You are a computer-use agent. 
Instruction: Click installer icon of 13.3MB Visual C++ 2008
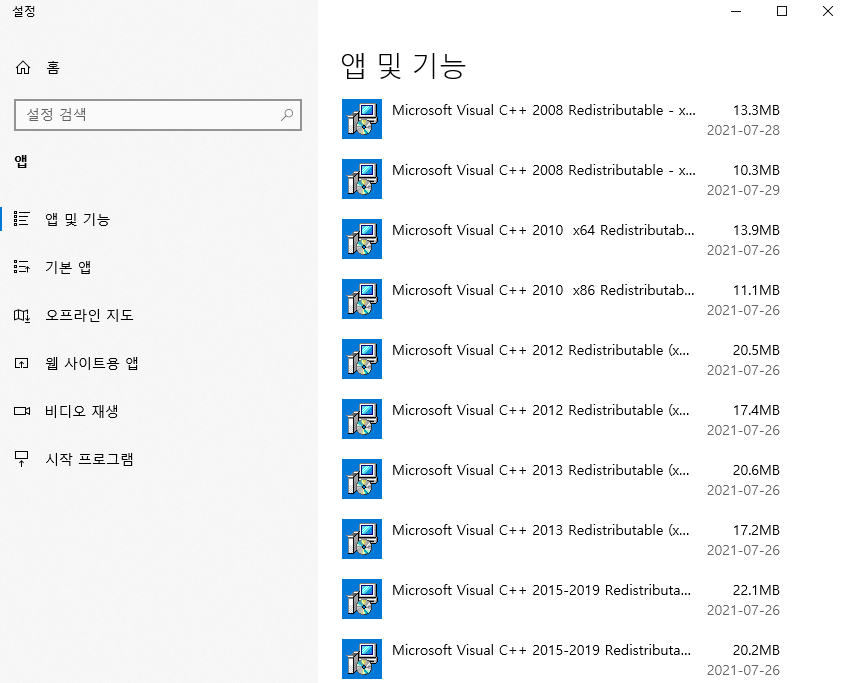tap(362, 119)
